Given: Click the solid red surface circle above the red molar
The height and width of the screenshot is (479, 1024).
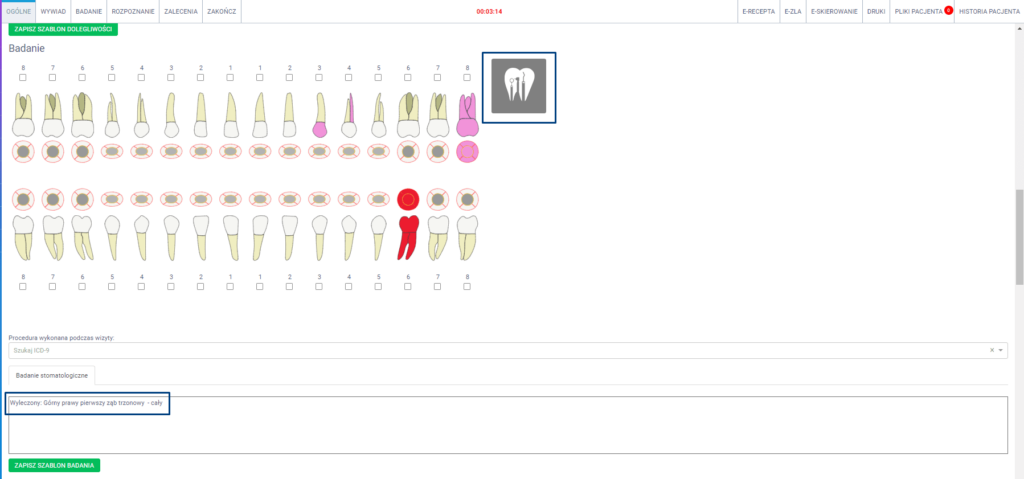Looking at the screenshot, I should tap(408, 199).
